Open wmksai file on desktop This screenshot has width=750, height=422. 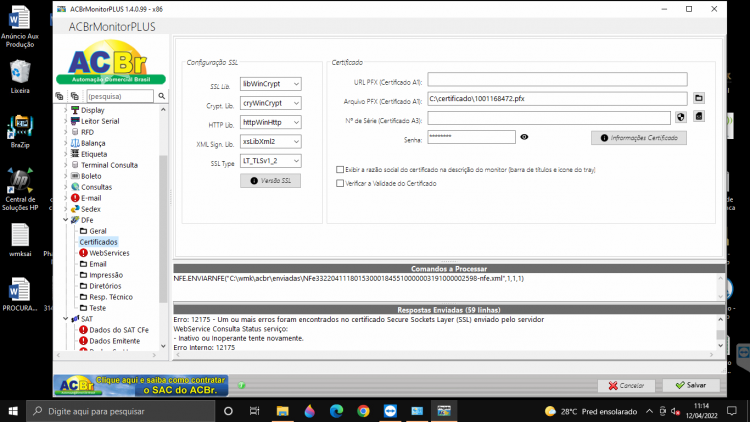click(x=20, y=241)
